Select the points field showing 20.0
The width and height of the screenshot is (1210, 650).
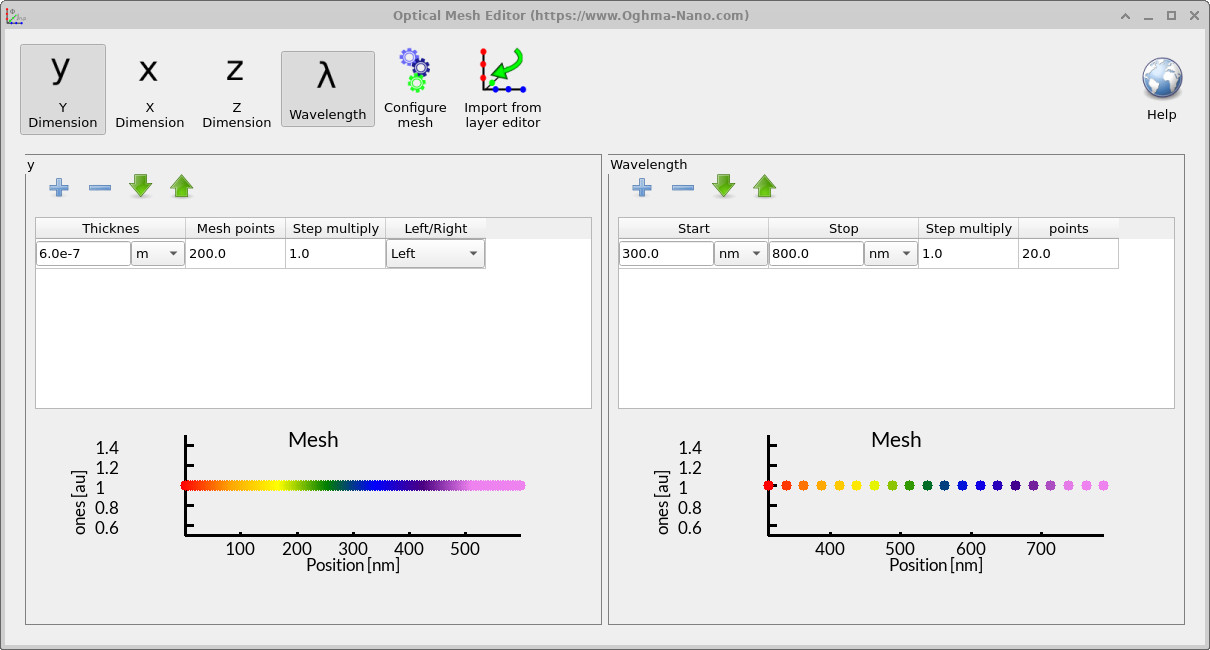pos(1068,253)
